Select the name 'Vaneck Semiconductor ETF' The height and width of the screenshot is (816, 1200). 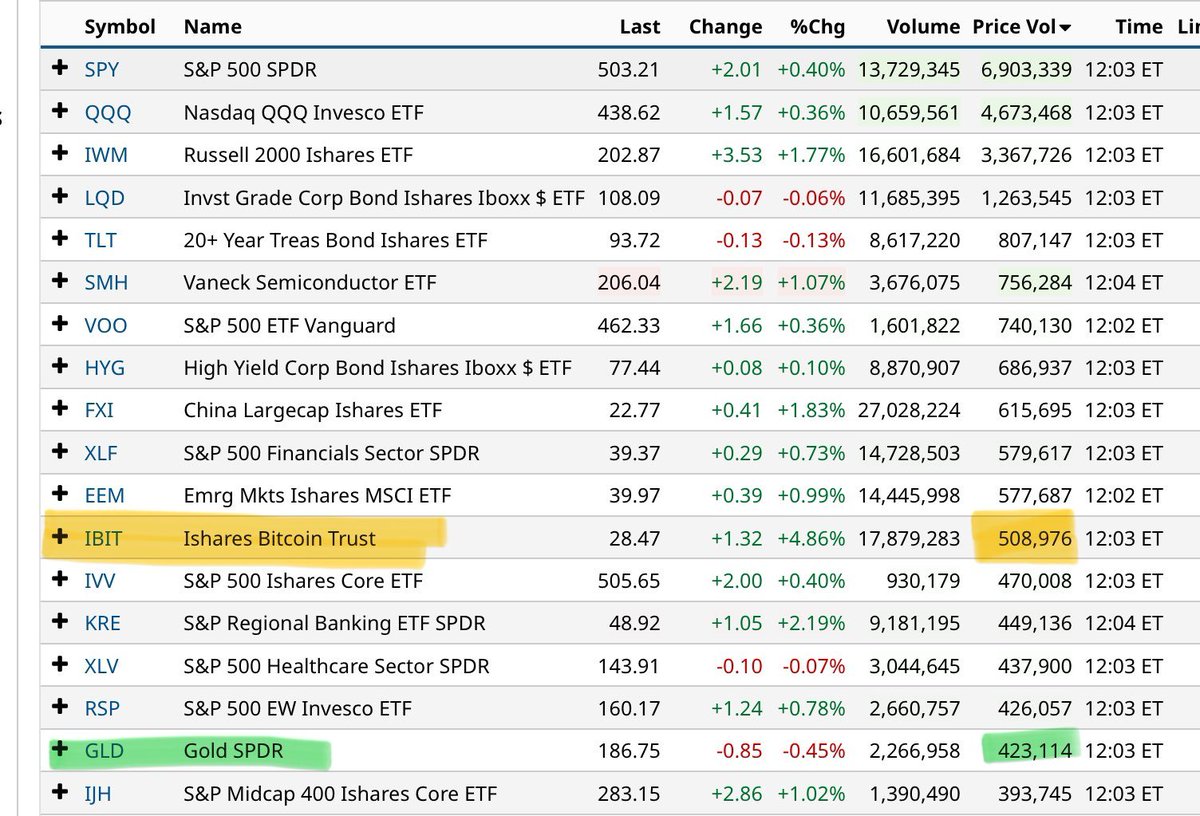click(x=310, y=283)
